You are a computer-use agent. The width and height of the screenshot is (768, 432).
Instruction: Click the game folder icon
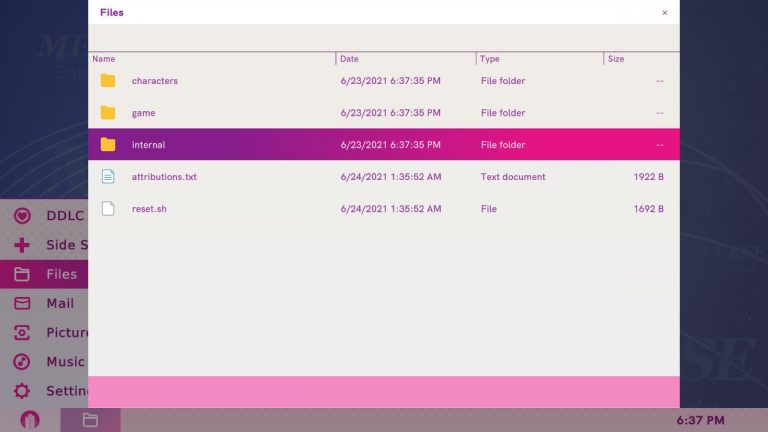108,113
